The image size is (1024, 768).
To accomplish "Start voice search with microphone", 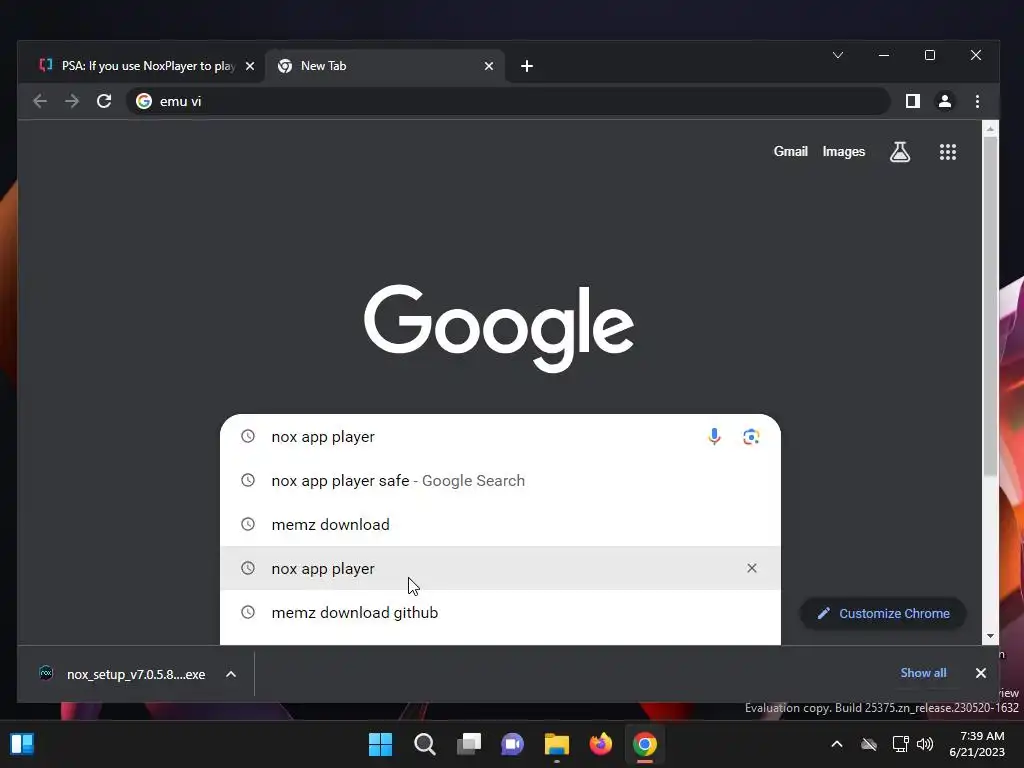I will coord(714,436).
